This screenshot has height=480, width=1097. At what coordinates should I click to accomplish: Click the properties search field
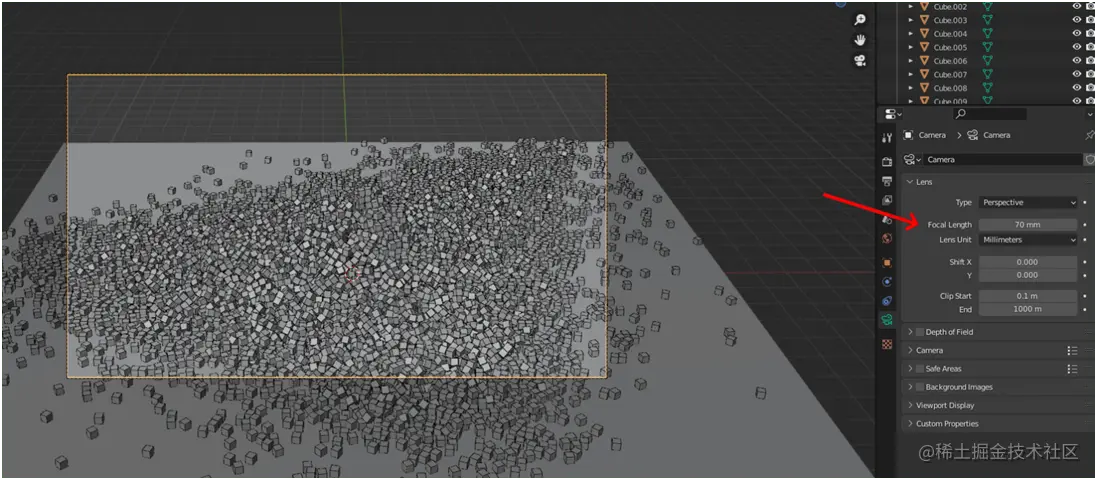[x=990, y=114]
